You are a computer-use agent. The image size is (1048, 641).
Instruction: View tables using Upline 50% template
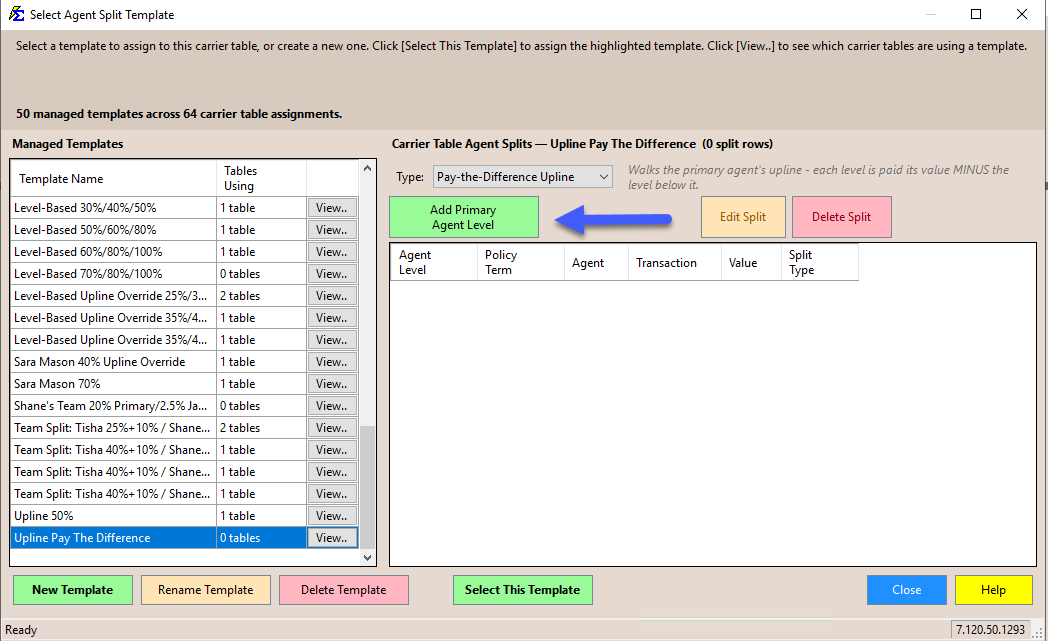332,516
